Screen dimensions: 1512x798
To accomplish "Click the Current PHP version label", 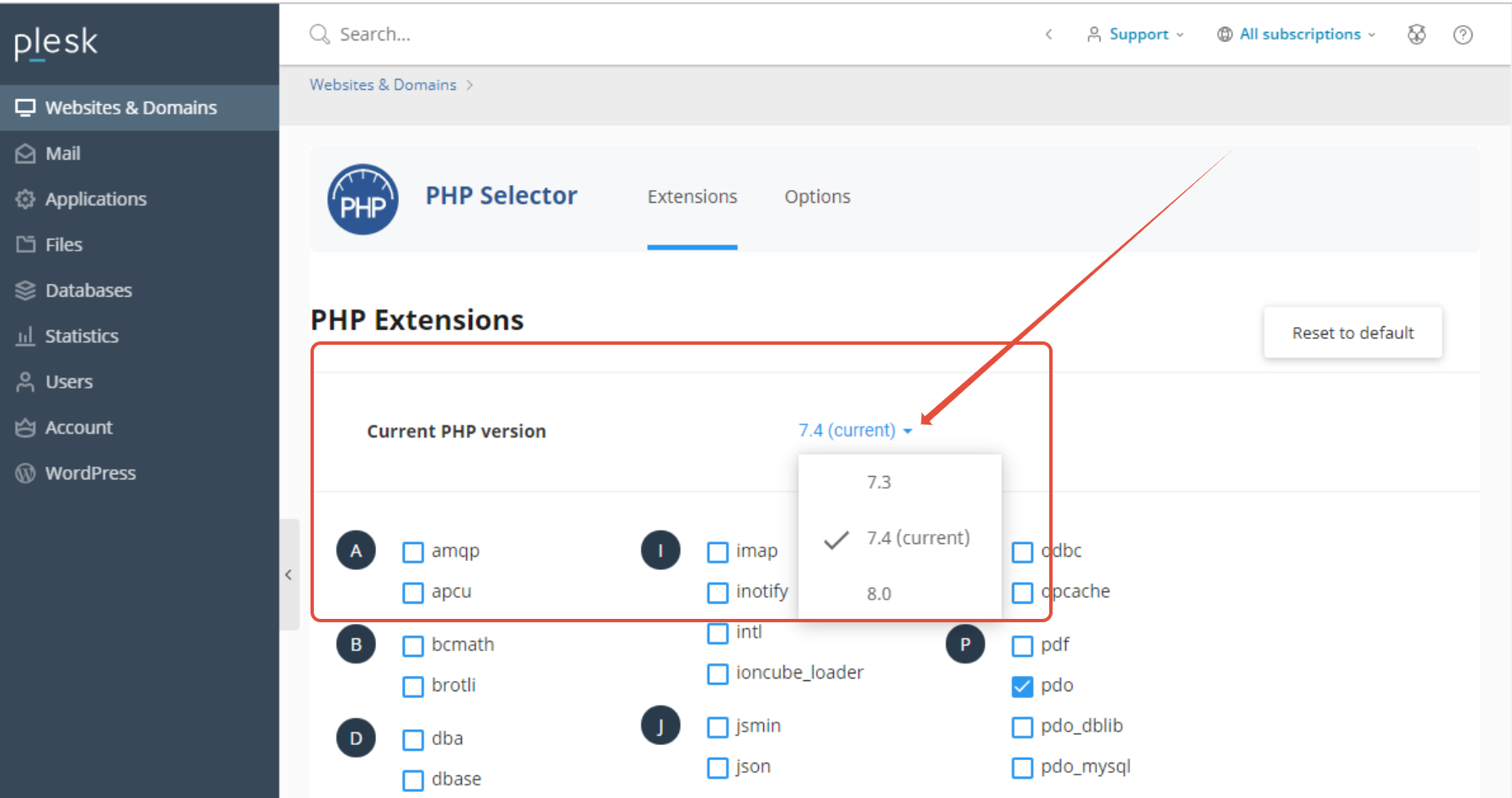I will (457, 431).
